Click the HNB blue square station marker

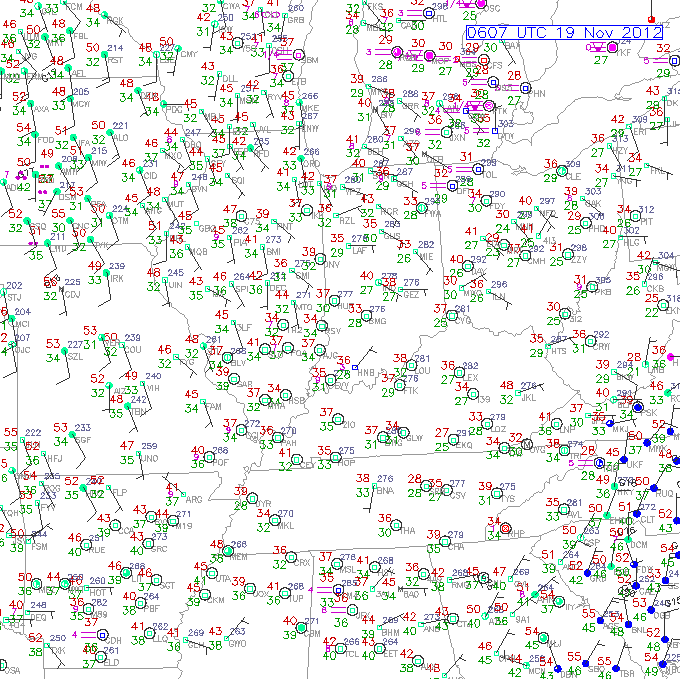point(355,367)
